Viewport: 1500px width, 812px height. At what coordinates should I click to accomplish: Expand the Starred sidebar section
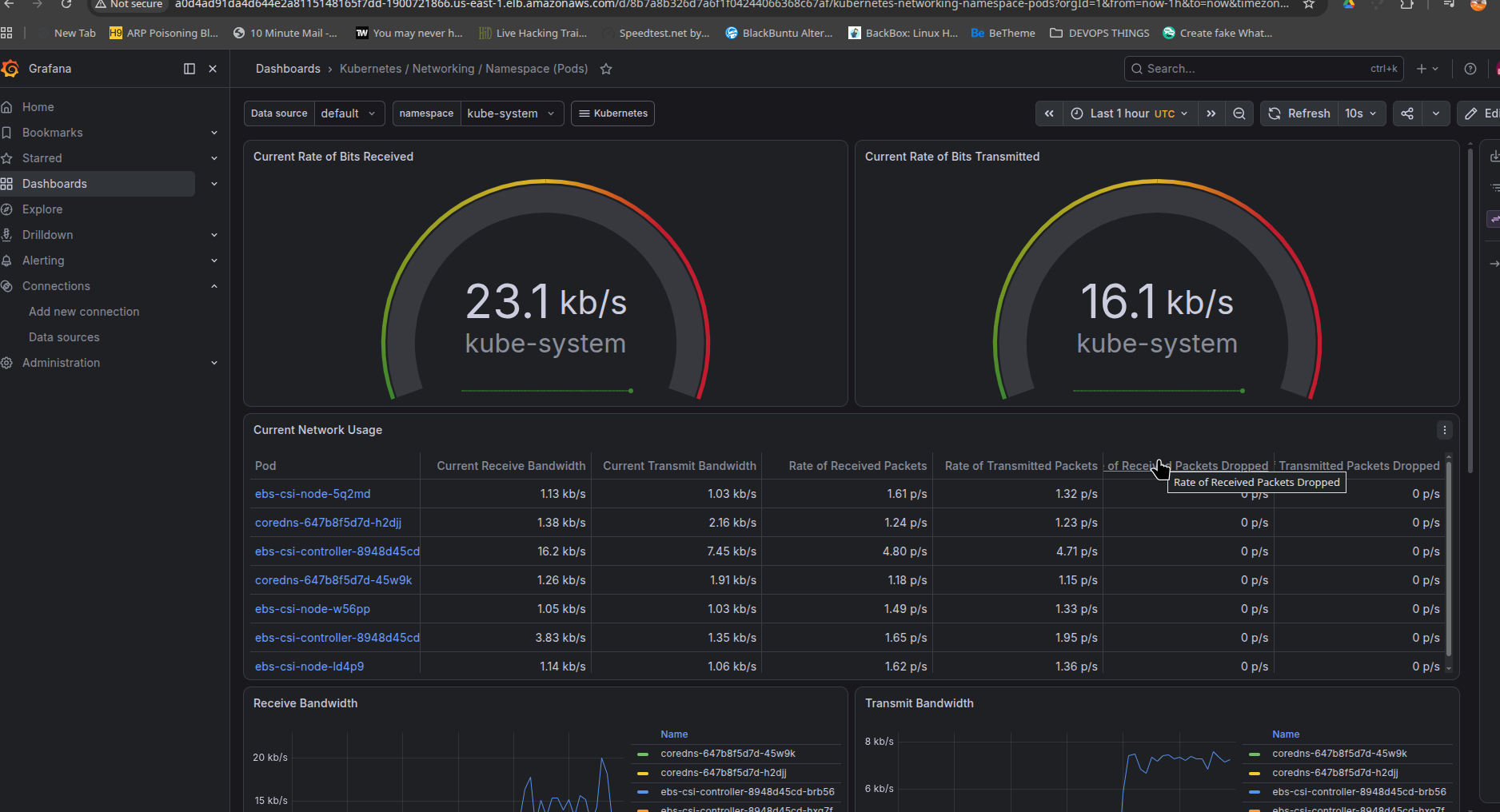214,158
